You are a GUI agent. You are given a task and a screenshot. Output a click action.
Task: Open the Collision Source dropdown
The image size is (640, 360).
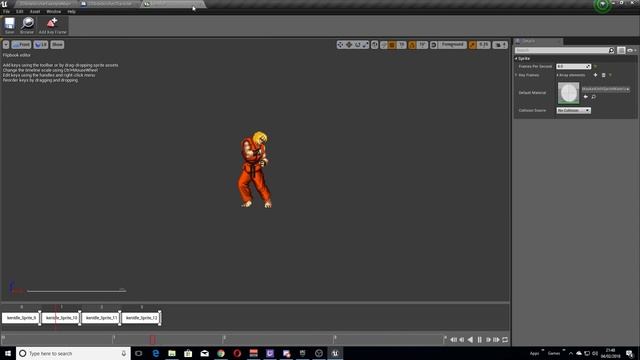tap(573, 111)
